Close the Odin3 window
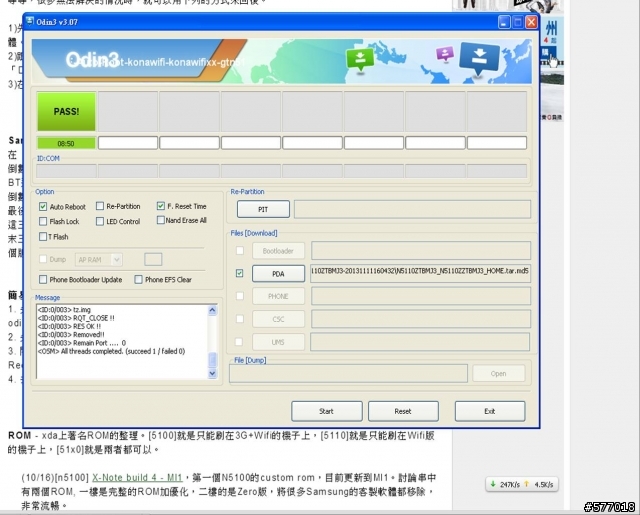This screenshot has width=640, height=515. 531,22
